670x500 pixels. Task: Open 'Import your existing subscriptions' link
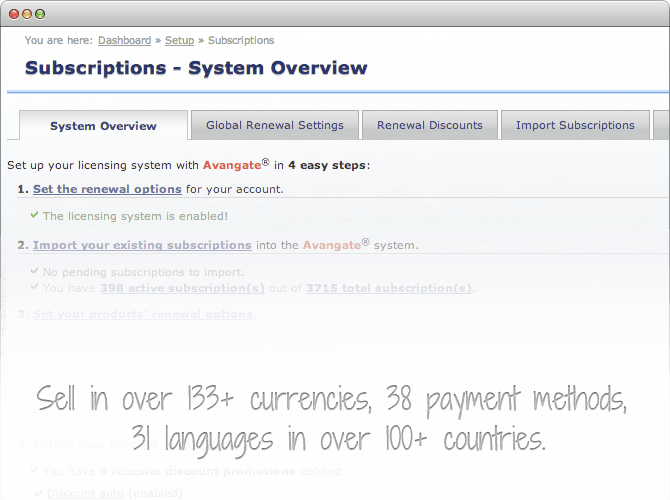(x=142, y=245)
